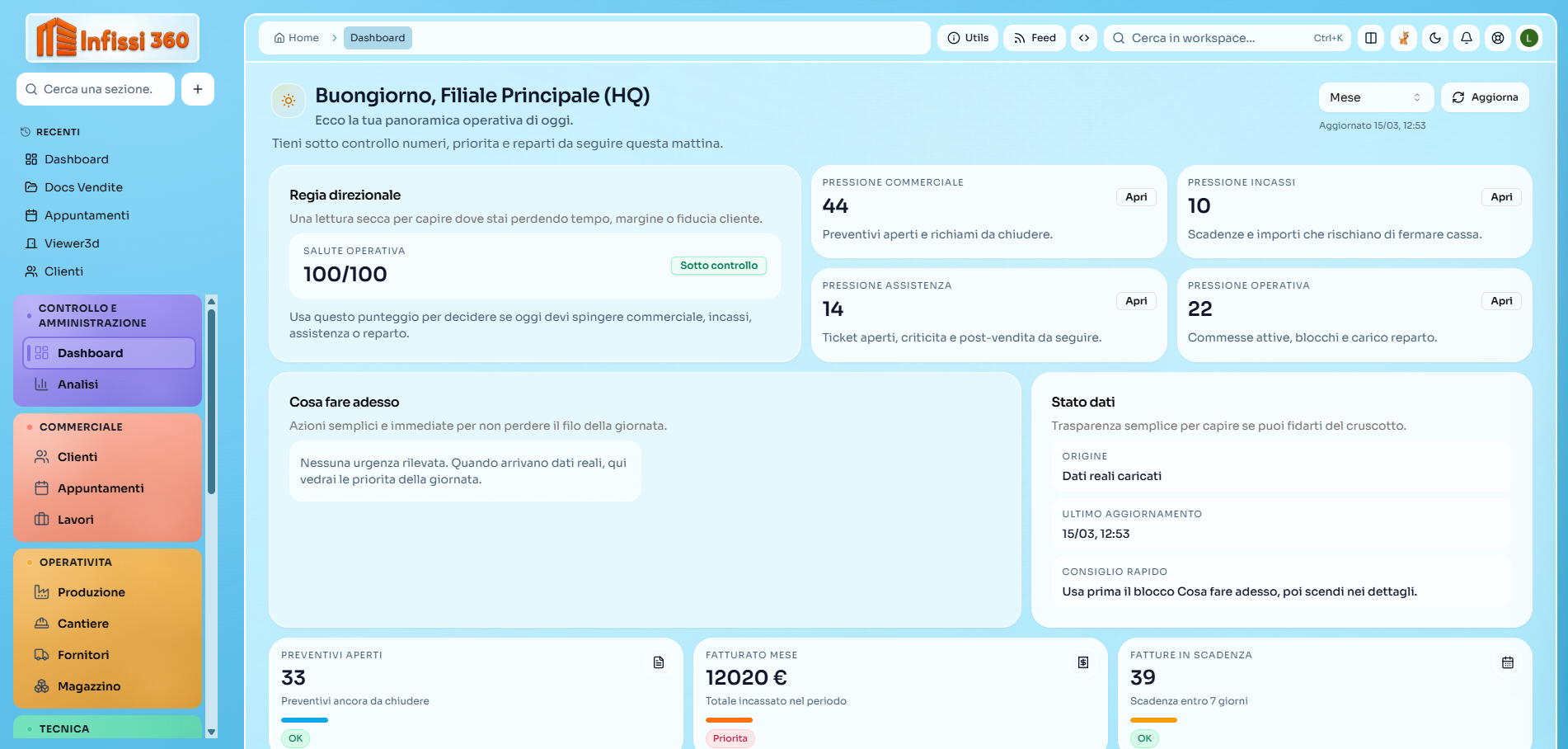This screenshot has width=1568, height=749.
Task: Open the Feed panel
Action: 1034,38
